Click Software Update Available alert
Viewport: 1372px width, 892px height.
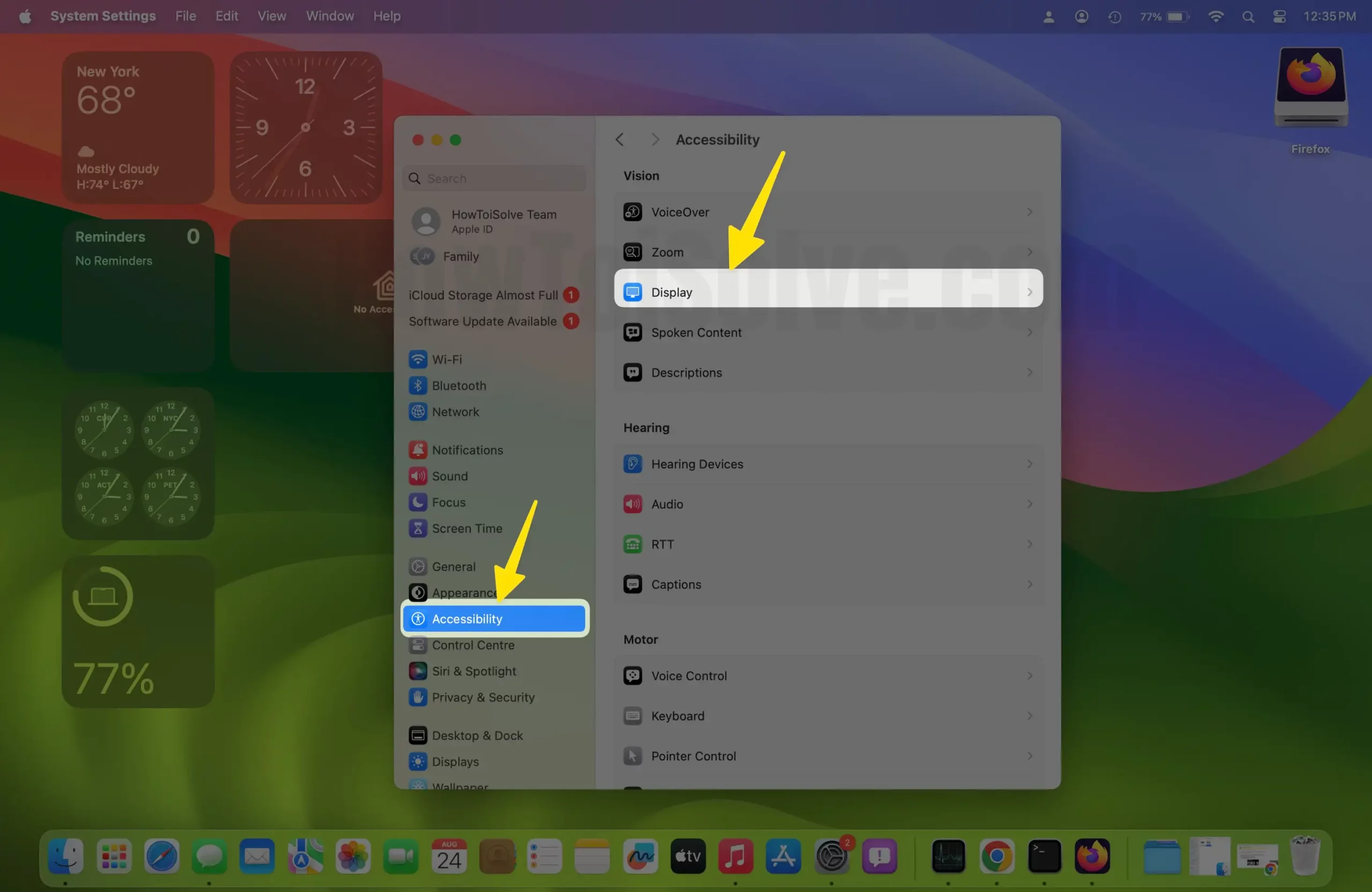coord(495,321)
